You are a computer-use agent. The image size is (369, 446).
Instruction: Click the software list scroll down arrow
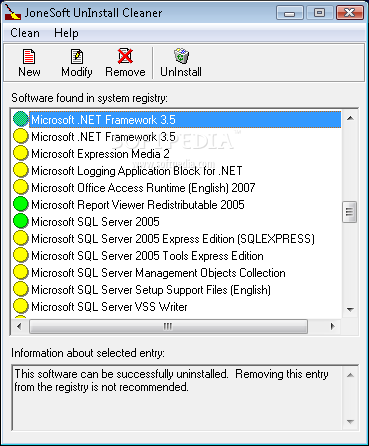click(350, 309)
